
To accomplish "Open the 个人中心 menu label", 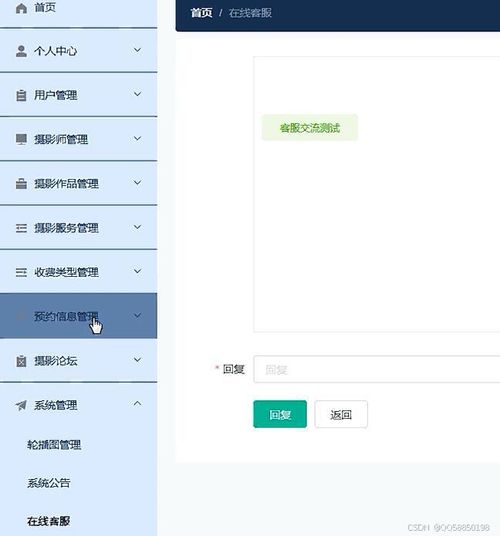I will [55, 51].
